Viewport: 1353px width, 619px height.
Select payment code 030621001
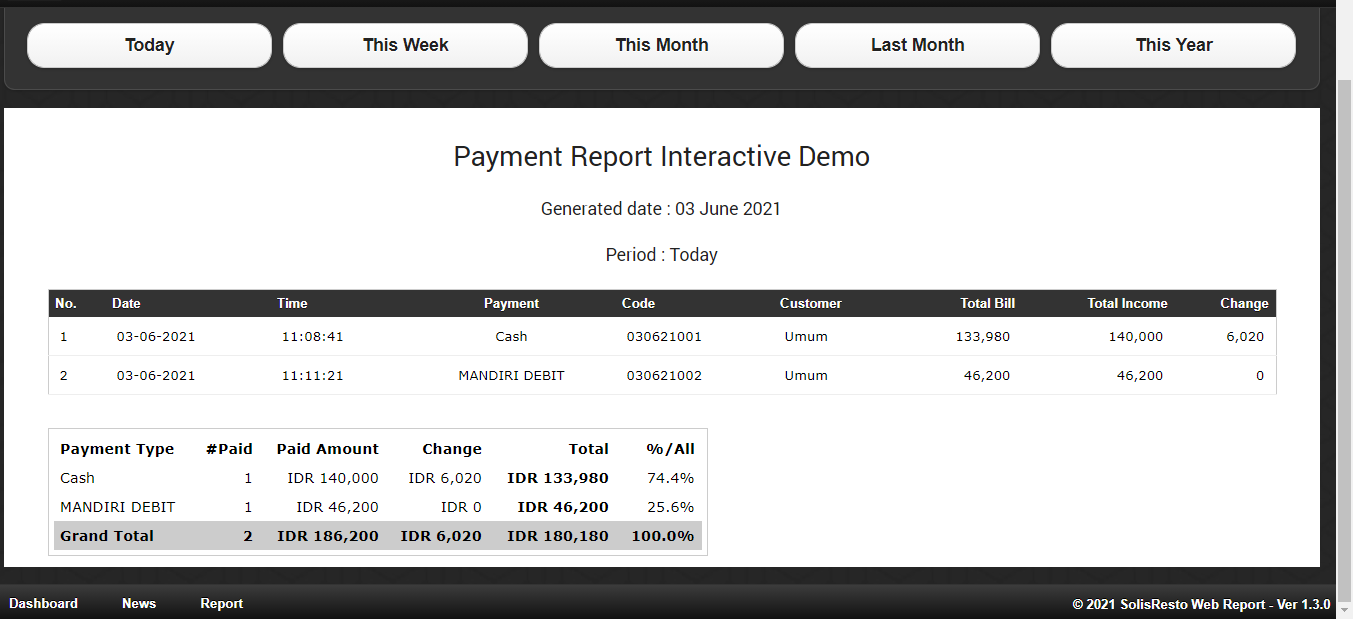point(664,337)
